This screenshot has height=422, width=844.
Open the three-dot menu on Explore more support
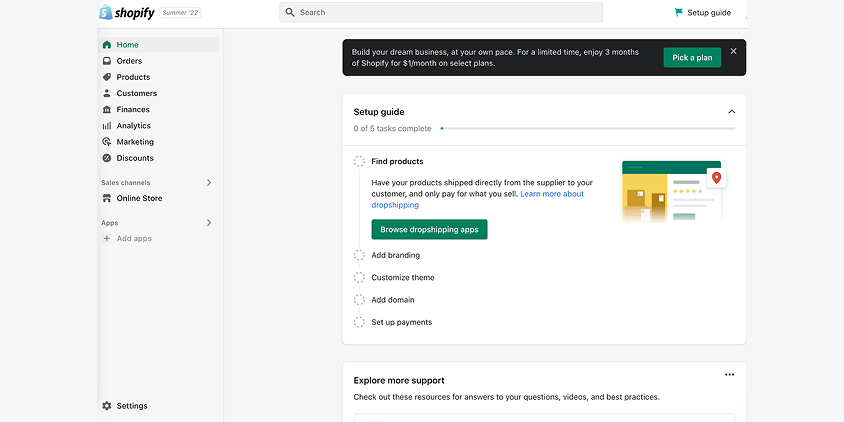tap(729, 375)
